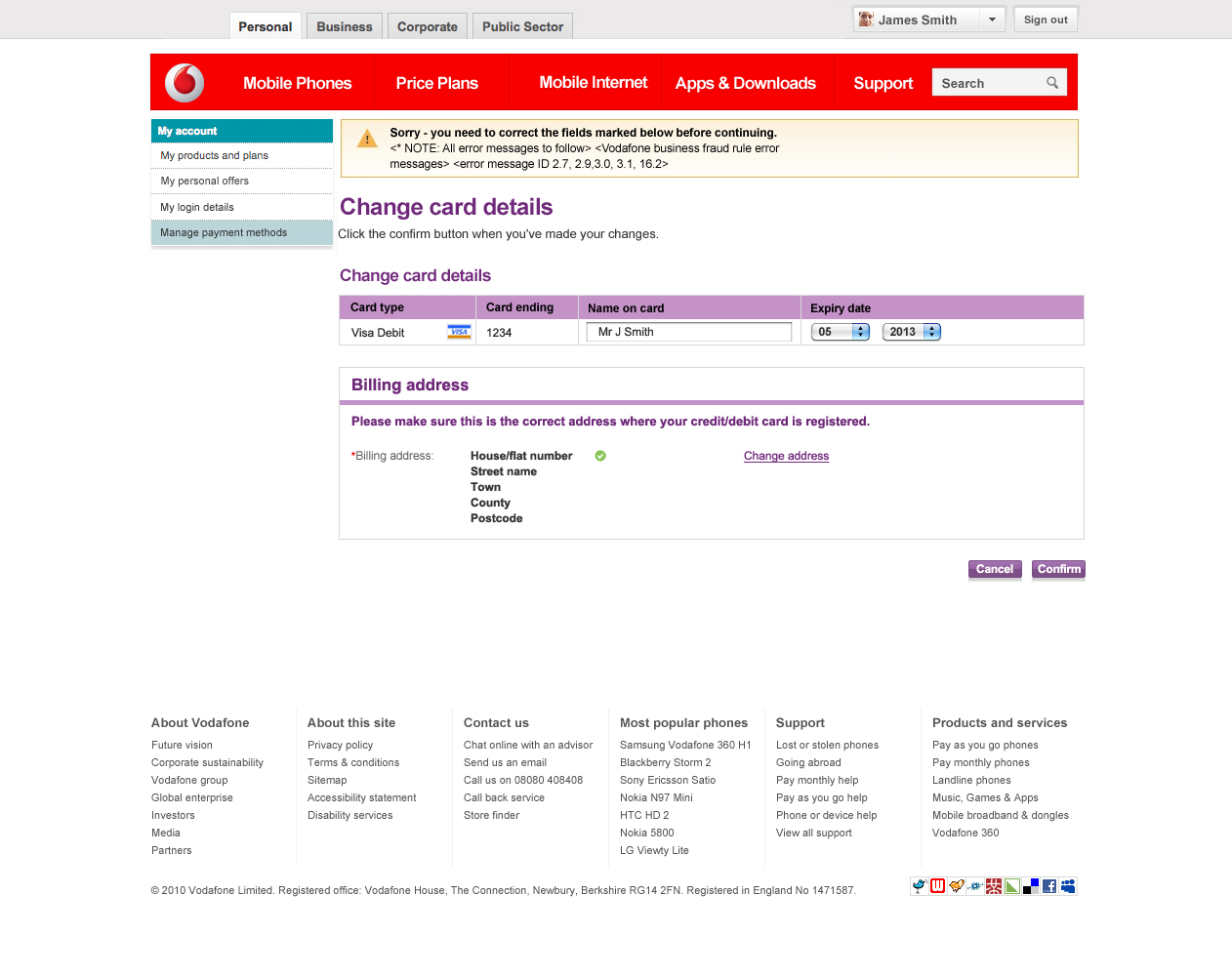Click the James Smith profile avatar
The width and height of the screenshot is (1232, 976).
pyautogui.click(x=866, y=20)
